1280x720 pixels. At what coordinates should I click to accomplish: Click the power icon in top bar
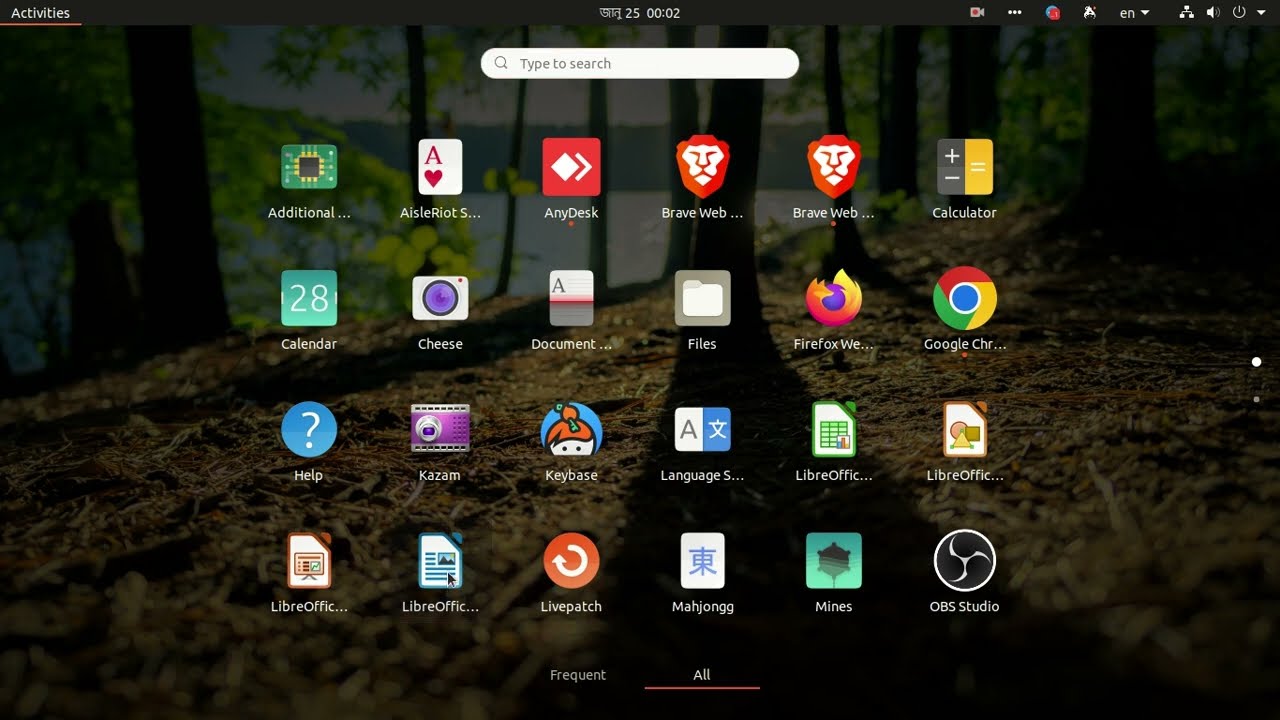click(x=1239, y=13)
